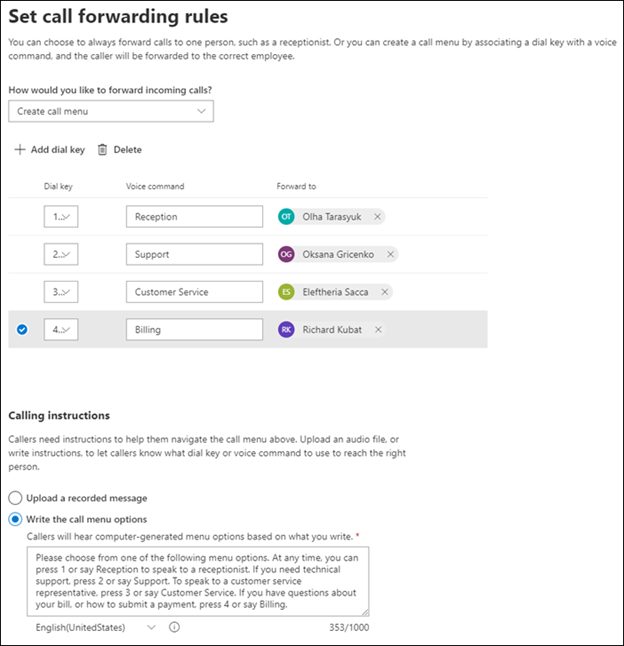This screenshot has height=646, width=624.
Task: Click the Delete trash icon
Action: (102, 150)
